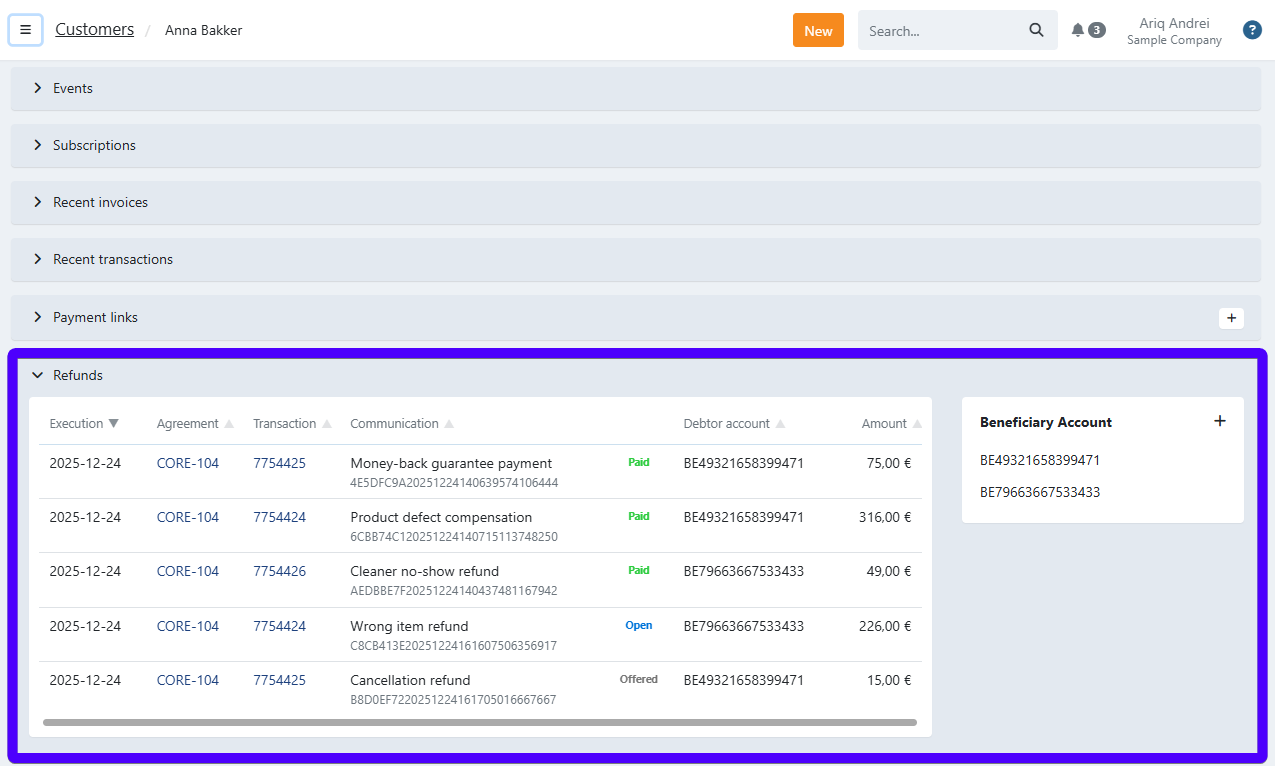Image resolution: width=1275 pixels, height=766 pixels.
Task: Click the refunds table horizontal scrollbar
Action: [x=480, y=722]
